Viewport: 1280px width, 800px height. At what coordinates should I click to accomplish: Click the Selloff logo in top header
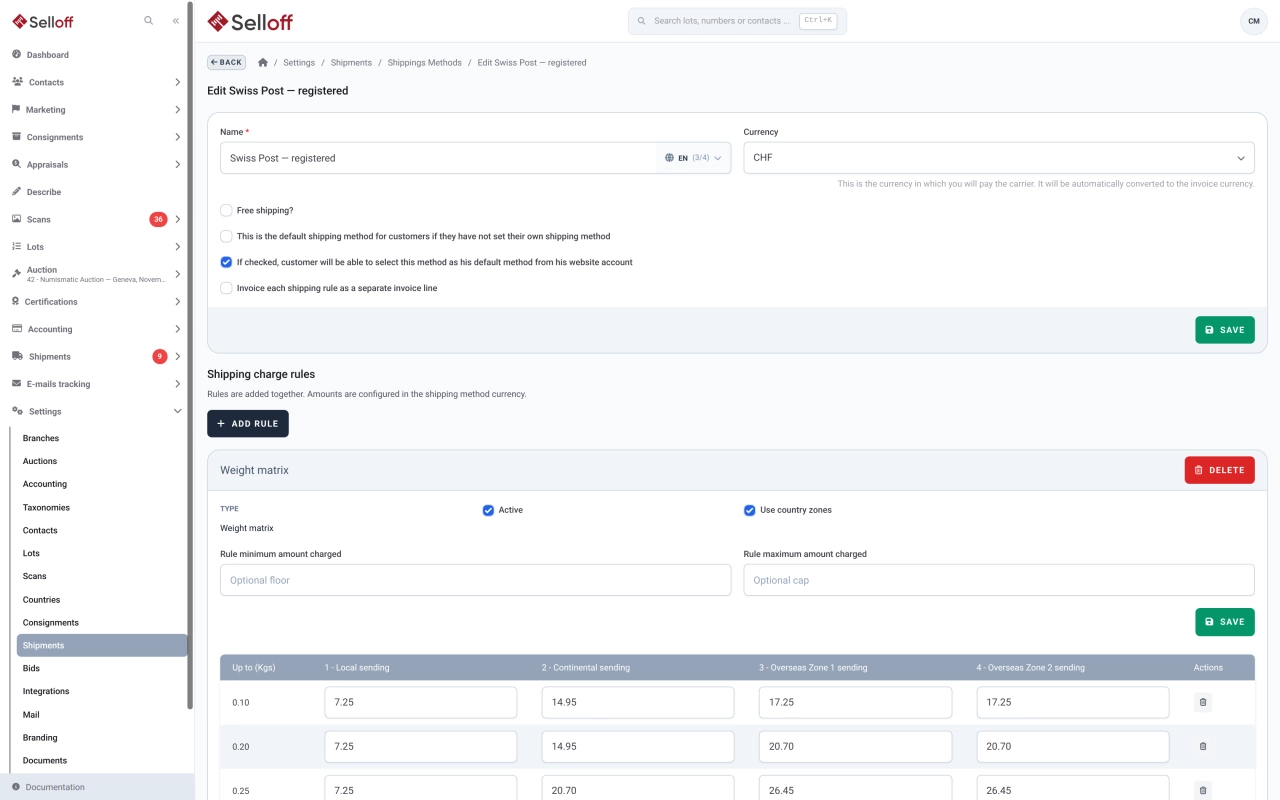coord(250,21)
